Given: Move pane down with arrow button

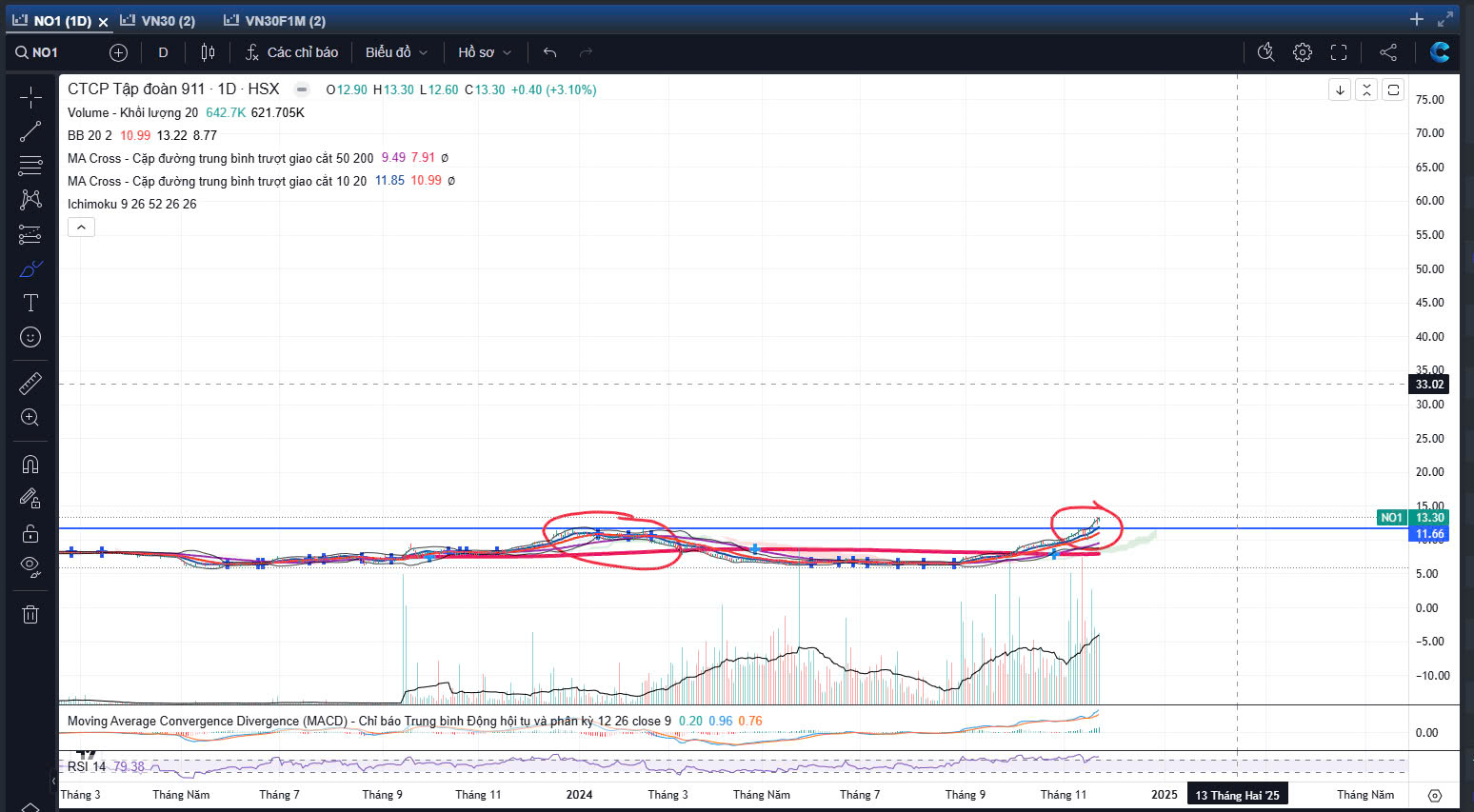Looking at the screenshot, I should pos(1340,89).
